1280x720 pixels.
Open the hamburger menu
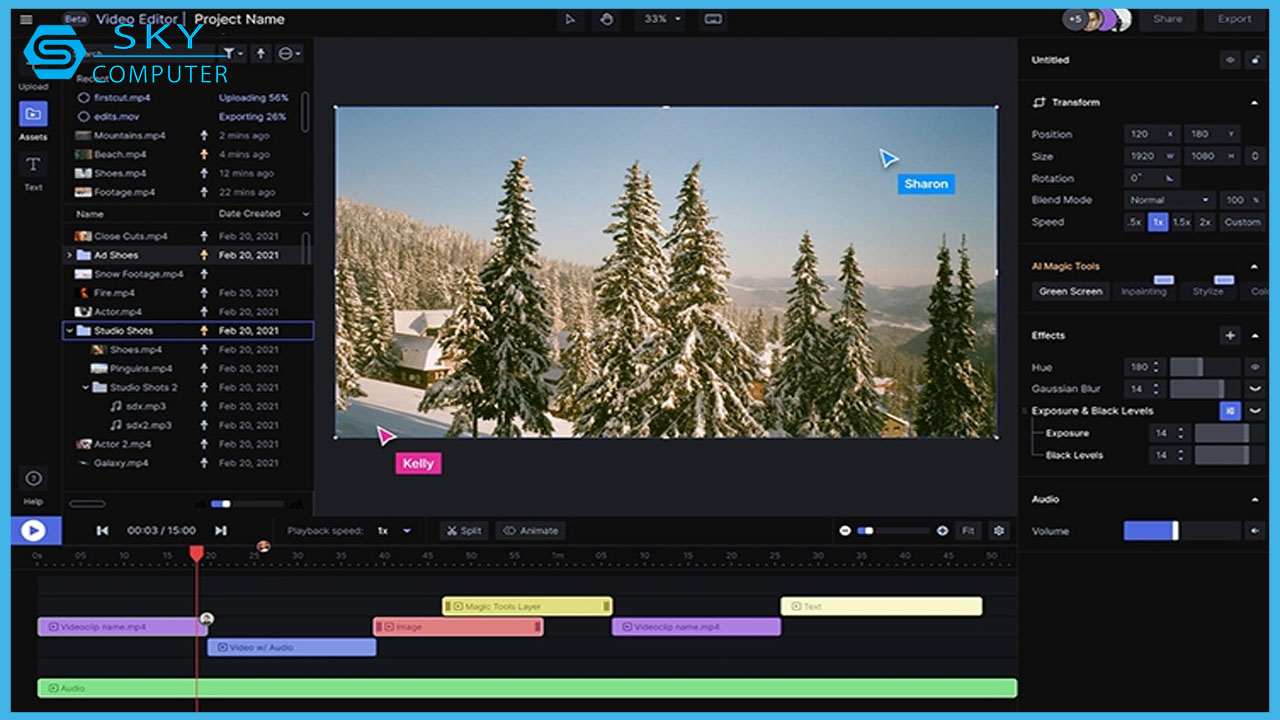coord(26,19)
